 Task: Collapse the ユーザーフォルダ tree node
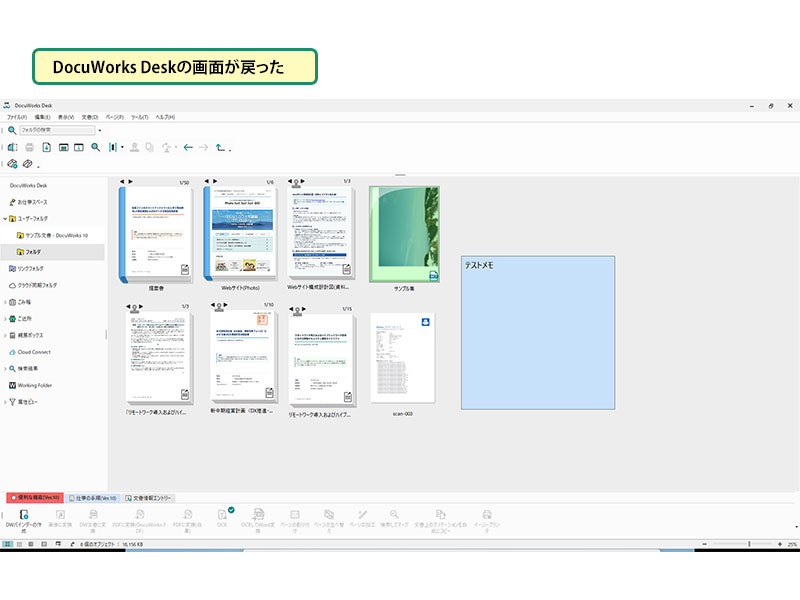(x=5, y=219)
